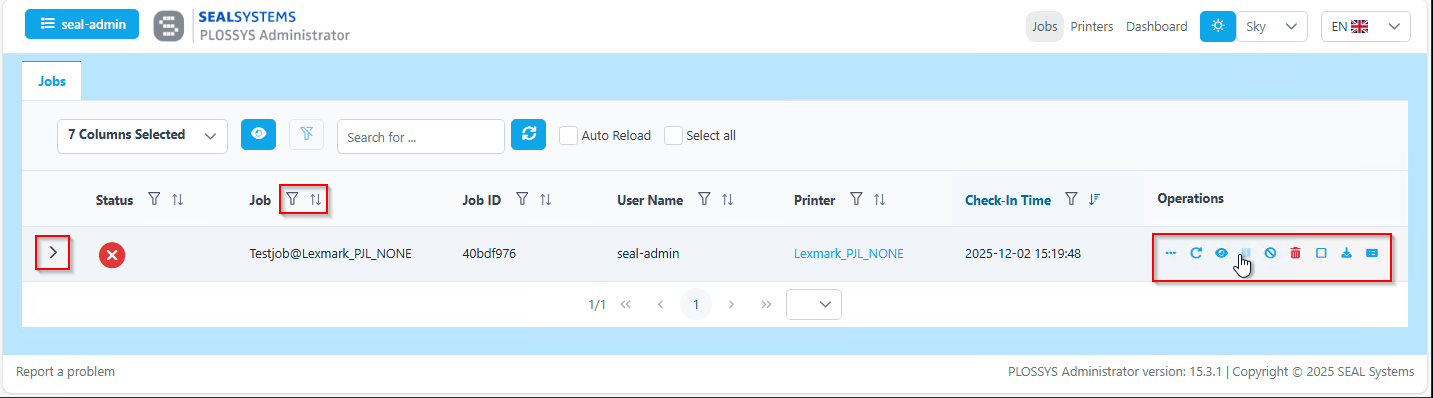Click the 2025-12-02 15:19:48 timestamp cell

pos(1023,254)
